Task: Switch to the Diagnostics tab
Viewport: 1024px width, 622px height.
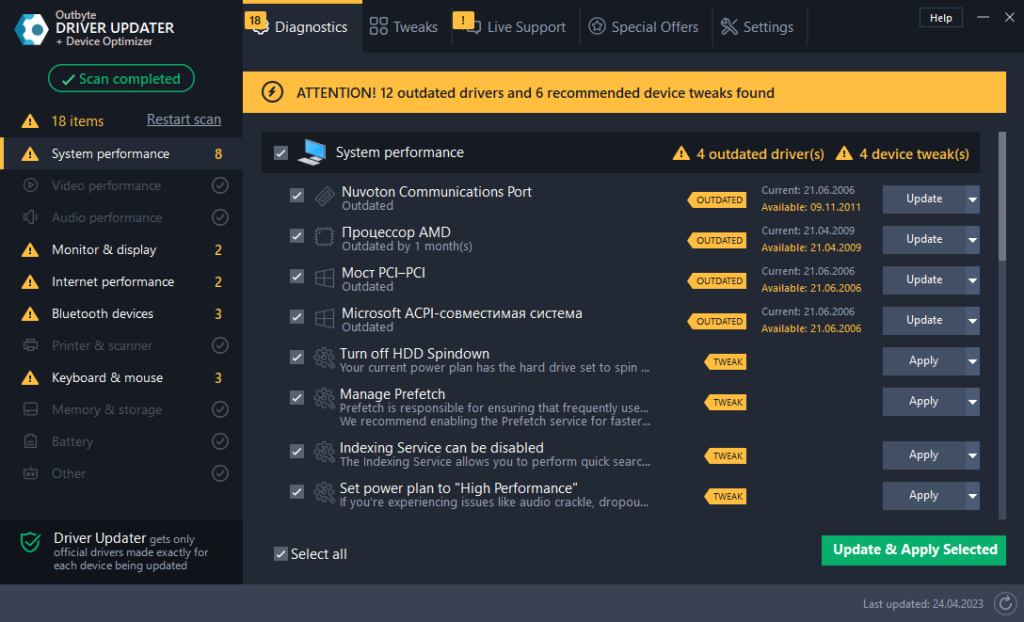Action: (302, 27)
